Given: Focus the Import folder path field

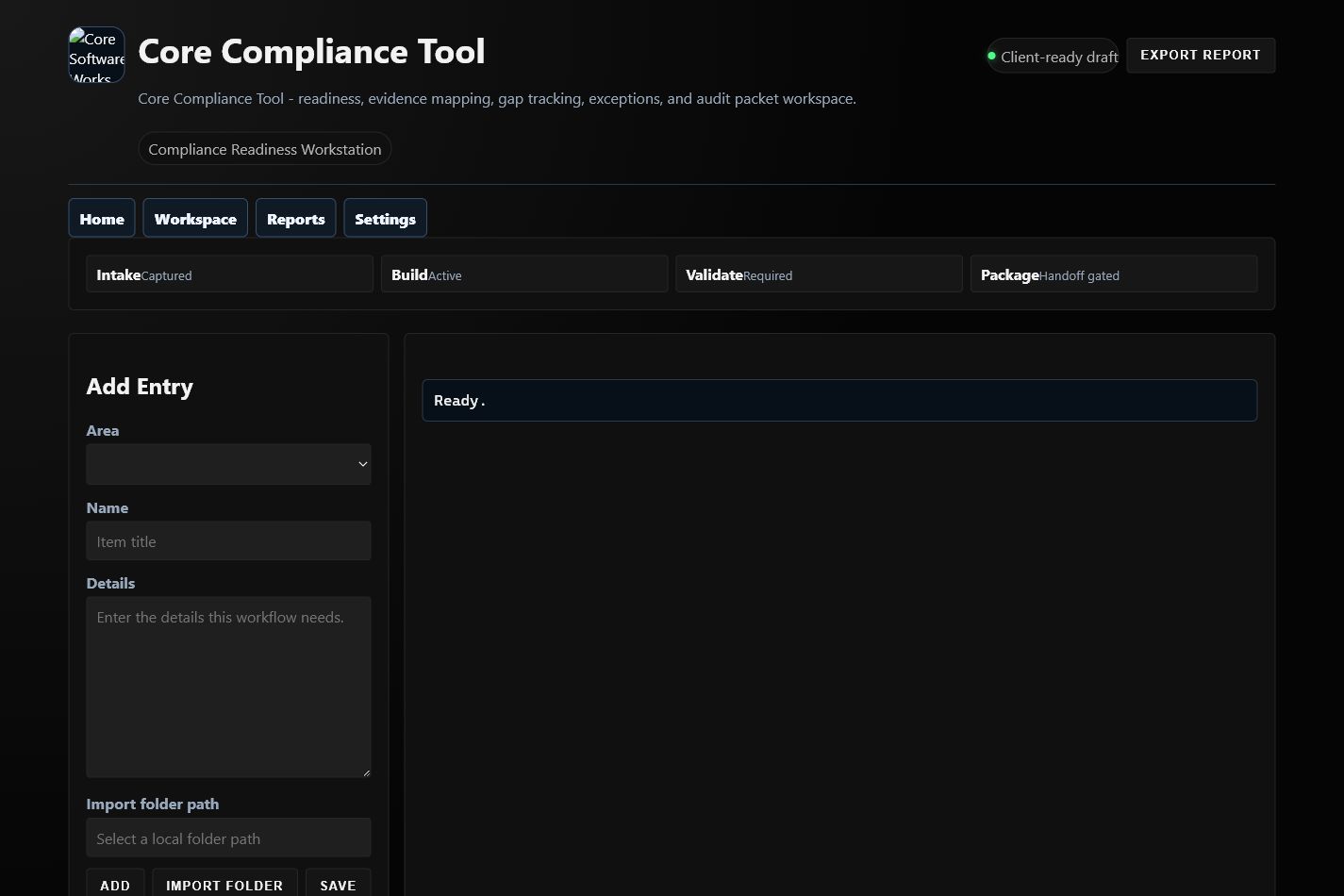Looking at the screenshot, I should pos(228,838).
